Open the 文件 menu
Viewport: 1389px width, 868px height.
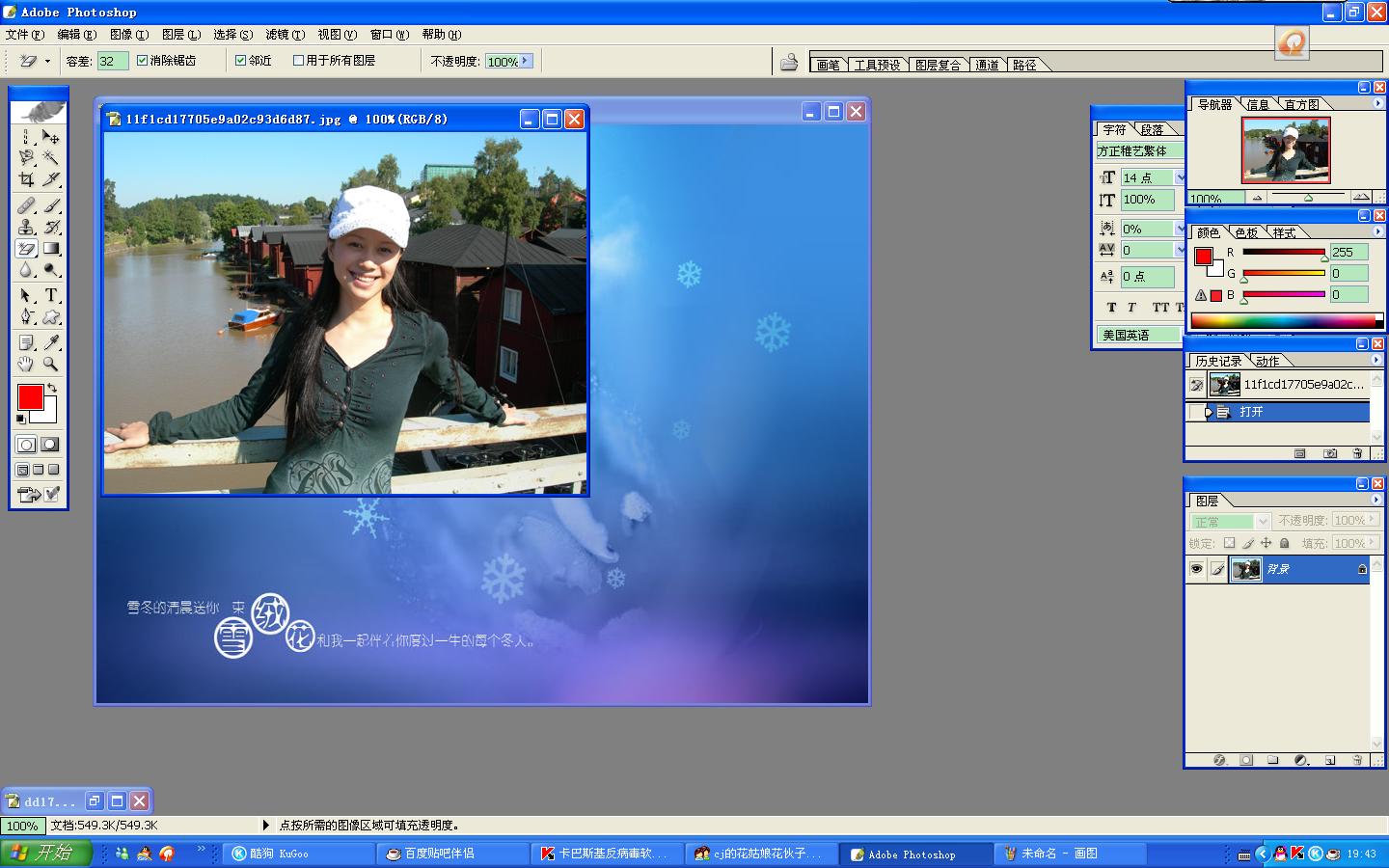[x=24, y=35]
